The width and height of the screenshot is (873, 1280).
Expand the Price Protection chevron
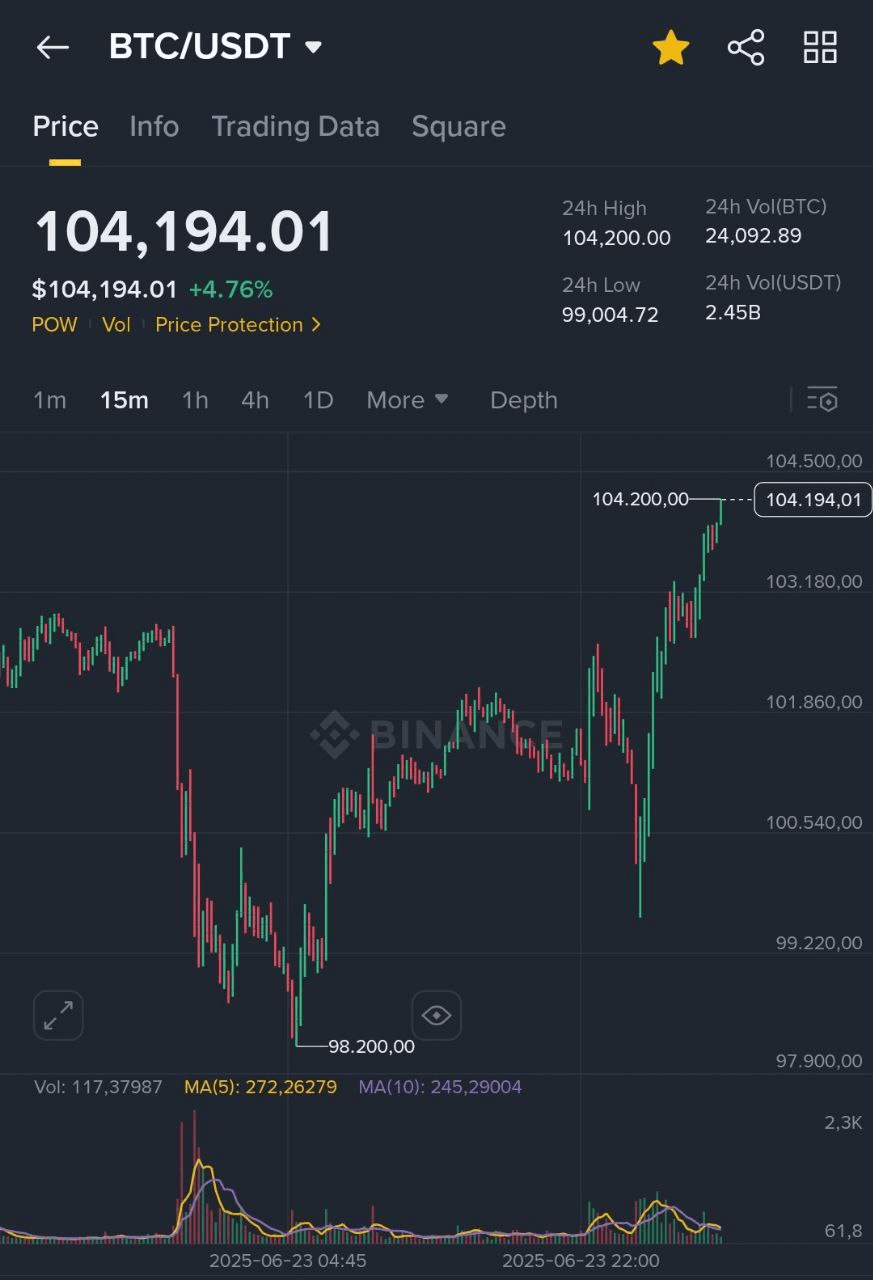316,325
